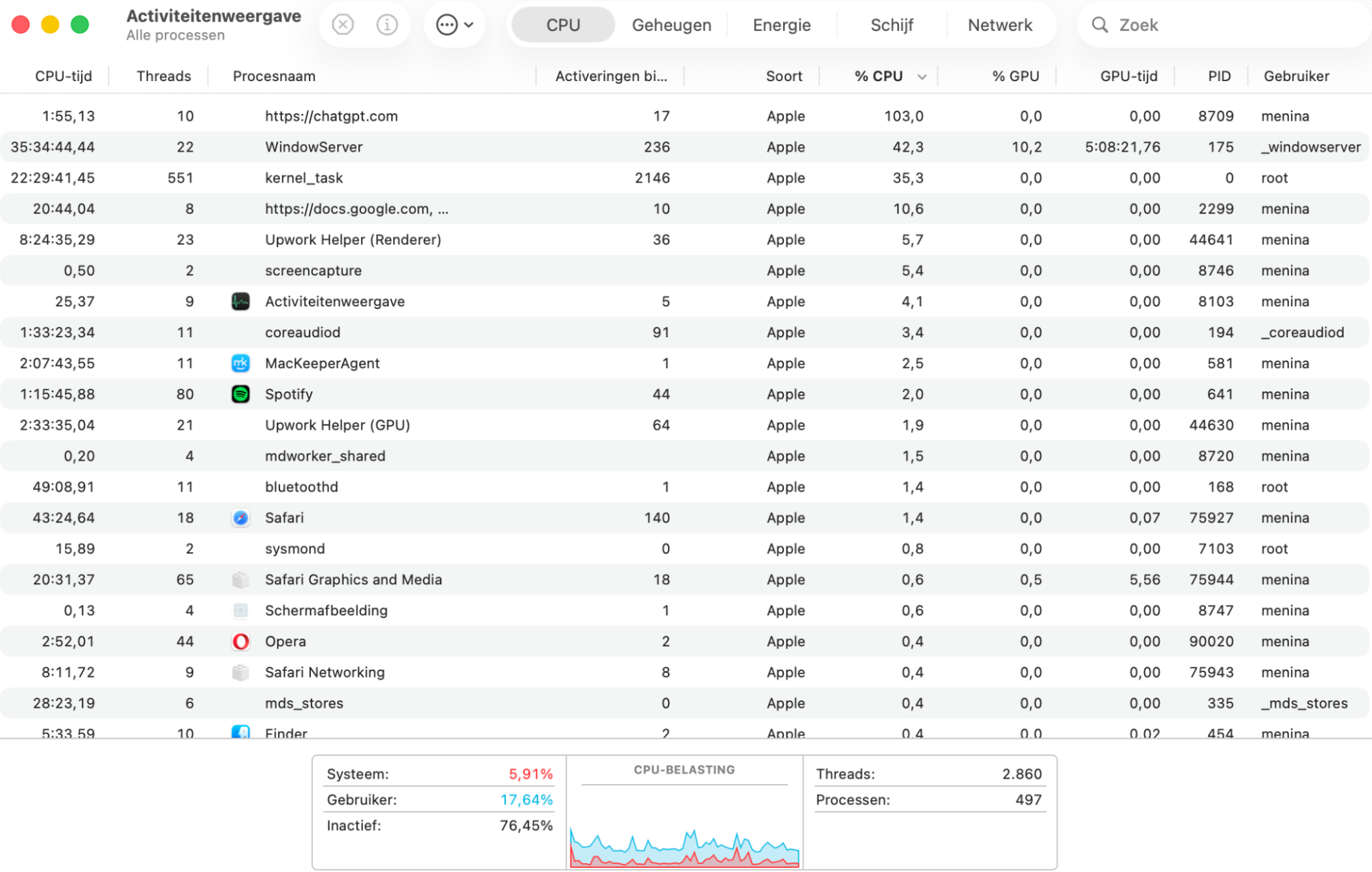Click PID 44641 for Upwork Helper Renderer

1211,240
